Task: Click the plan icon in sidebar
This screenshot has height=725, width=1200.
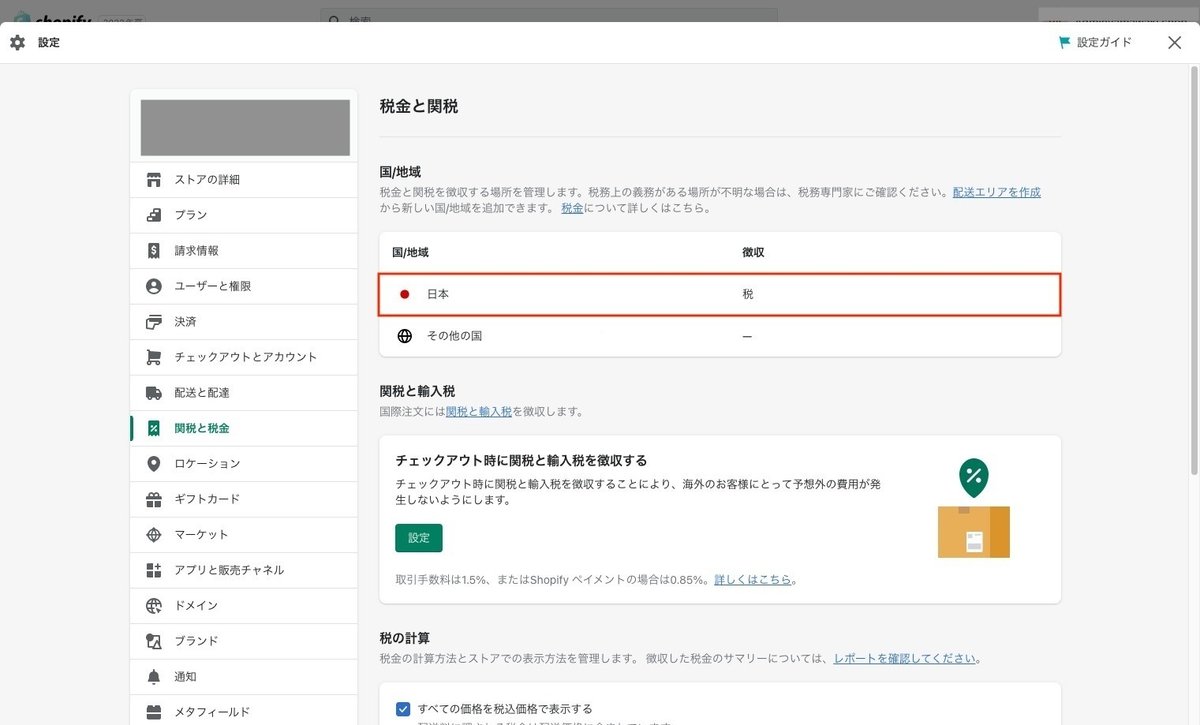Action: (153, 215)
